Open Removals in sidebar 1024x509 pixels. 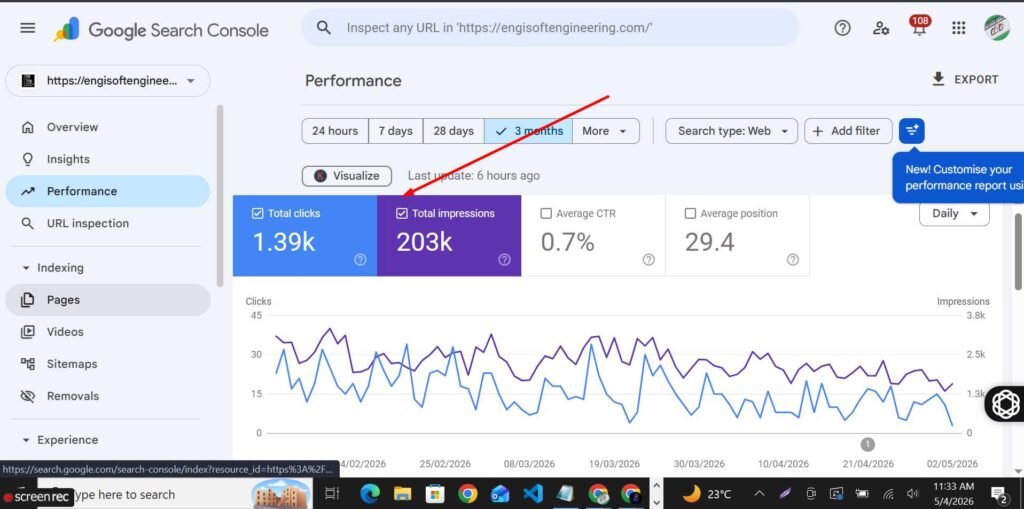[x=108, y=396]
